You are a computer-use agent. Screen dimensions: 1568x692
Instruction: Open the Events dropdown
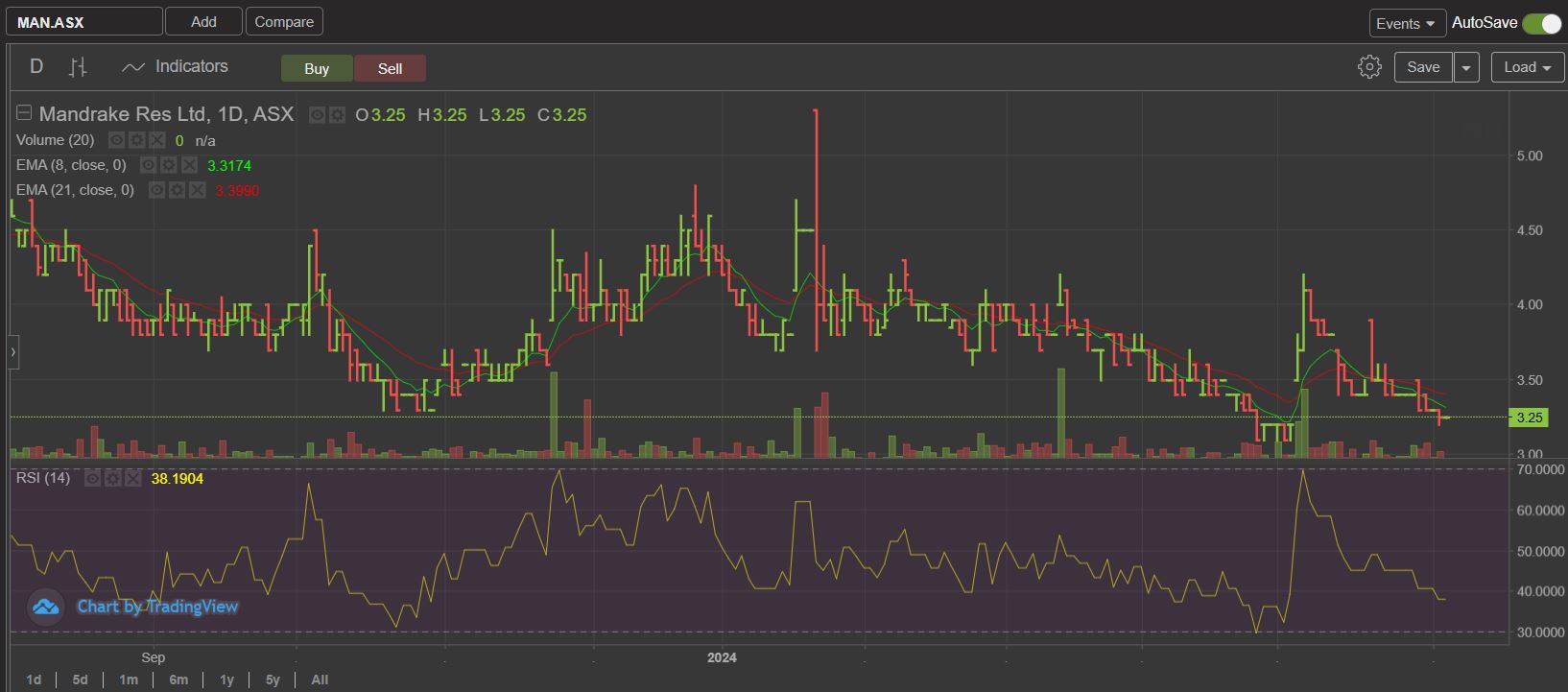point(1406,23)
